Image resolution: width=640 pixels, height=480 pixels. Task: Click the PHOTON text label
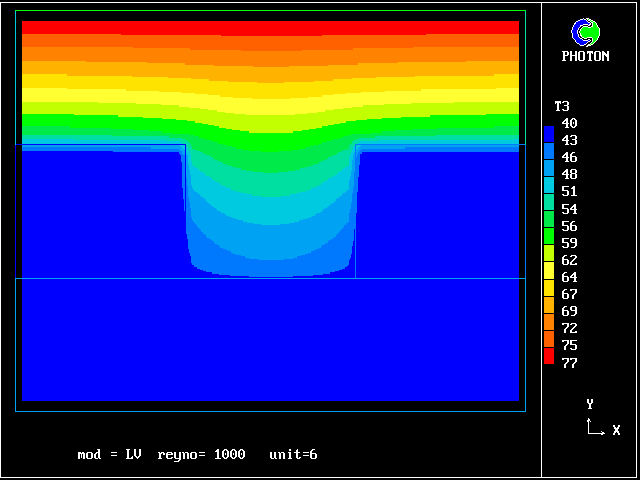coord(585,57)
